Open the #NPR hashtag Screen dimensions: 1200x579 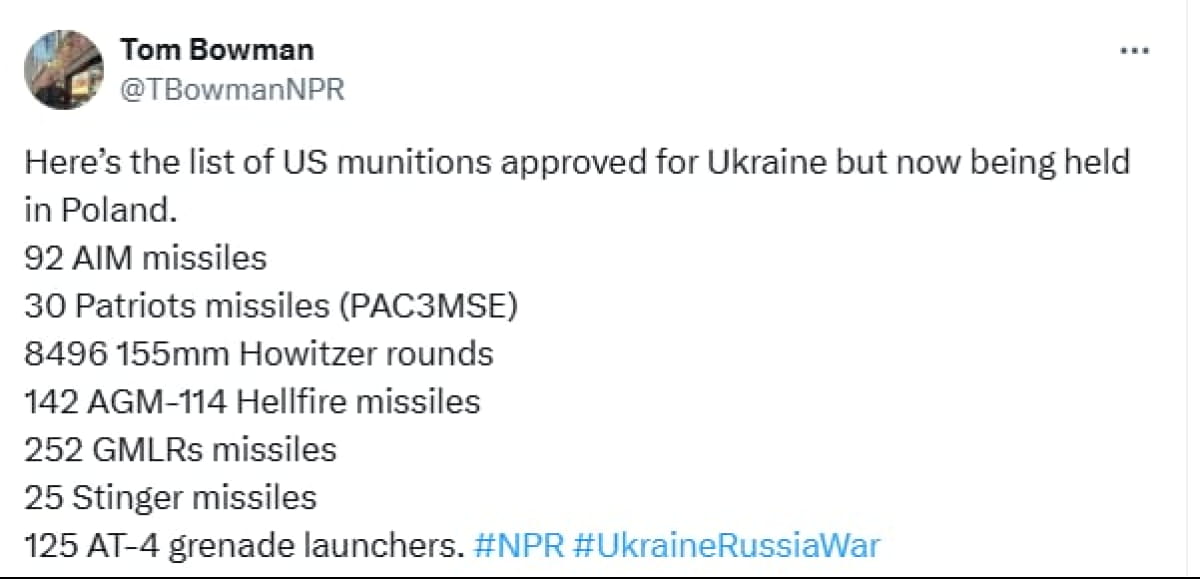tap(517, 545)
